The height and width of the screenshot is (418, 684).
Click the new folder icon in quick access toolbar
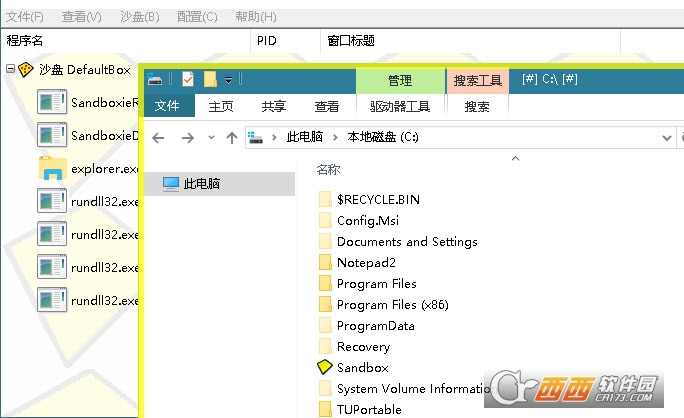210,80
